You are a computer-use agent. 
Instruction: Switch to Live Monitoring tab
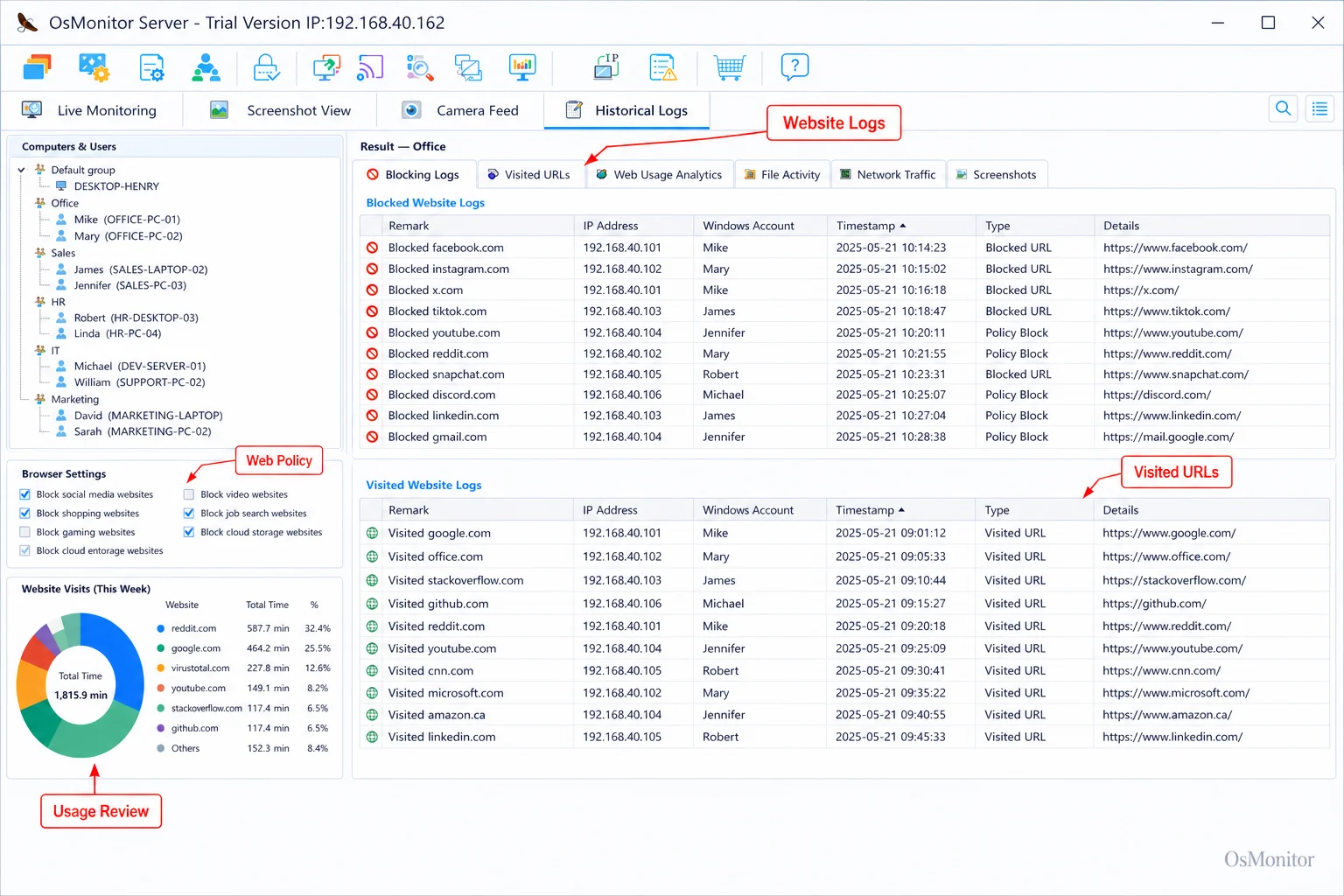pyautogui.click(x=91, y=110)
